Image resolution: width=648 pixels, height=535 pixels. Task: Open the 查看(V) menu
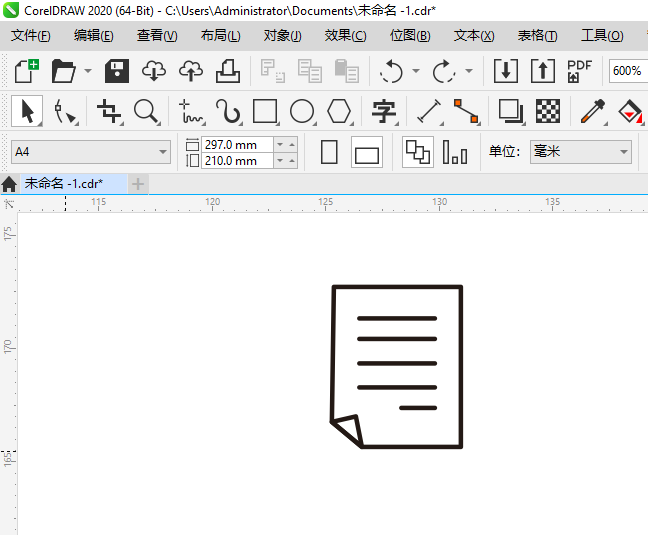157,36
